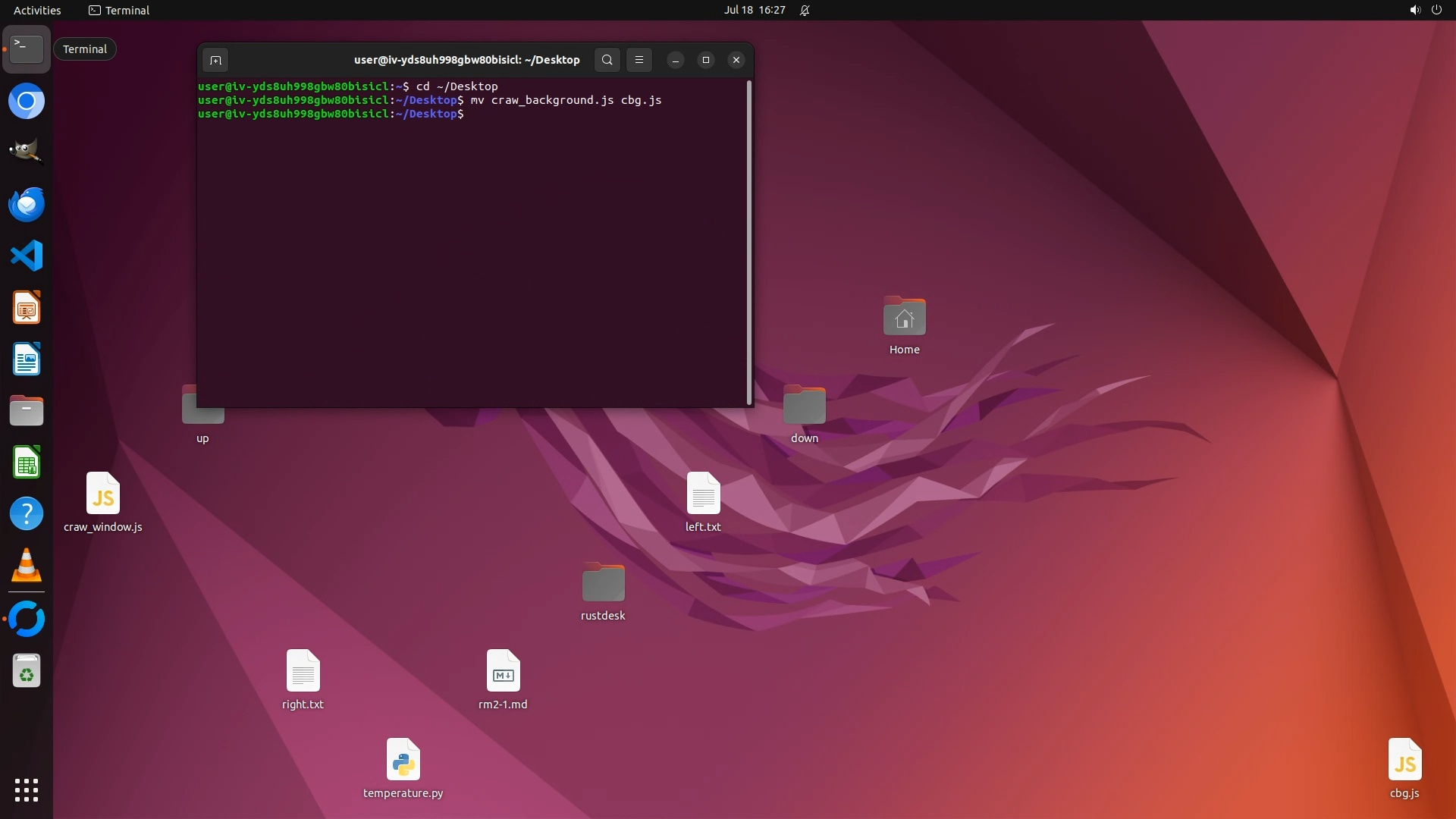Open clock and calendar panel

(755, 10)
